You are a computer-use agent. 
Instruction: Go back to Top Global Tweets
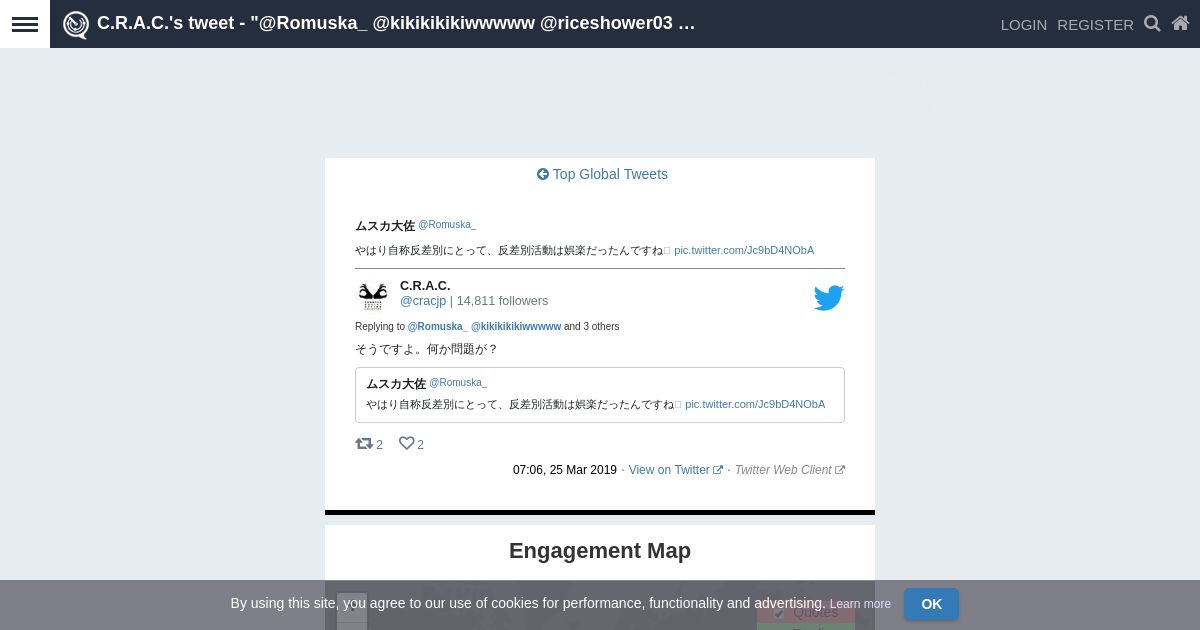602,174
